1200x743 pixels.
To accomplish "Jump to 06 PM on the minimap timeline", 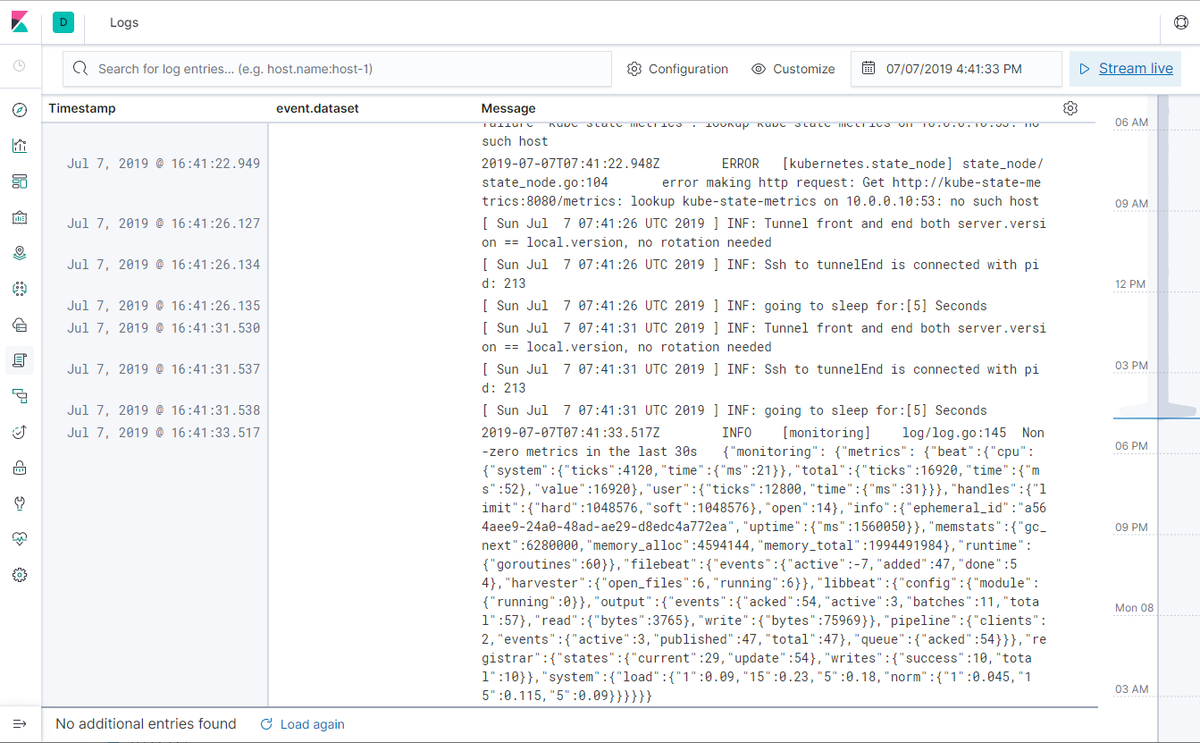I will coord(1131,446).
